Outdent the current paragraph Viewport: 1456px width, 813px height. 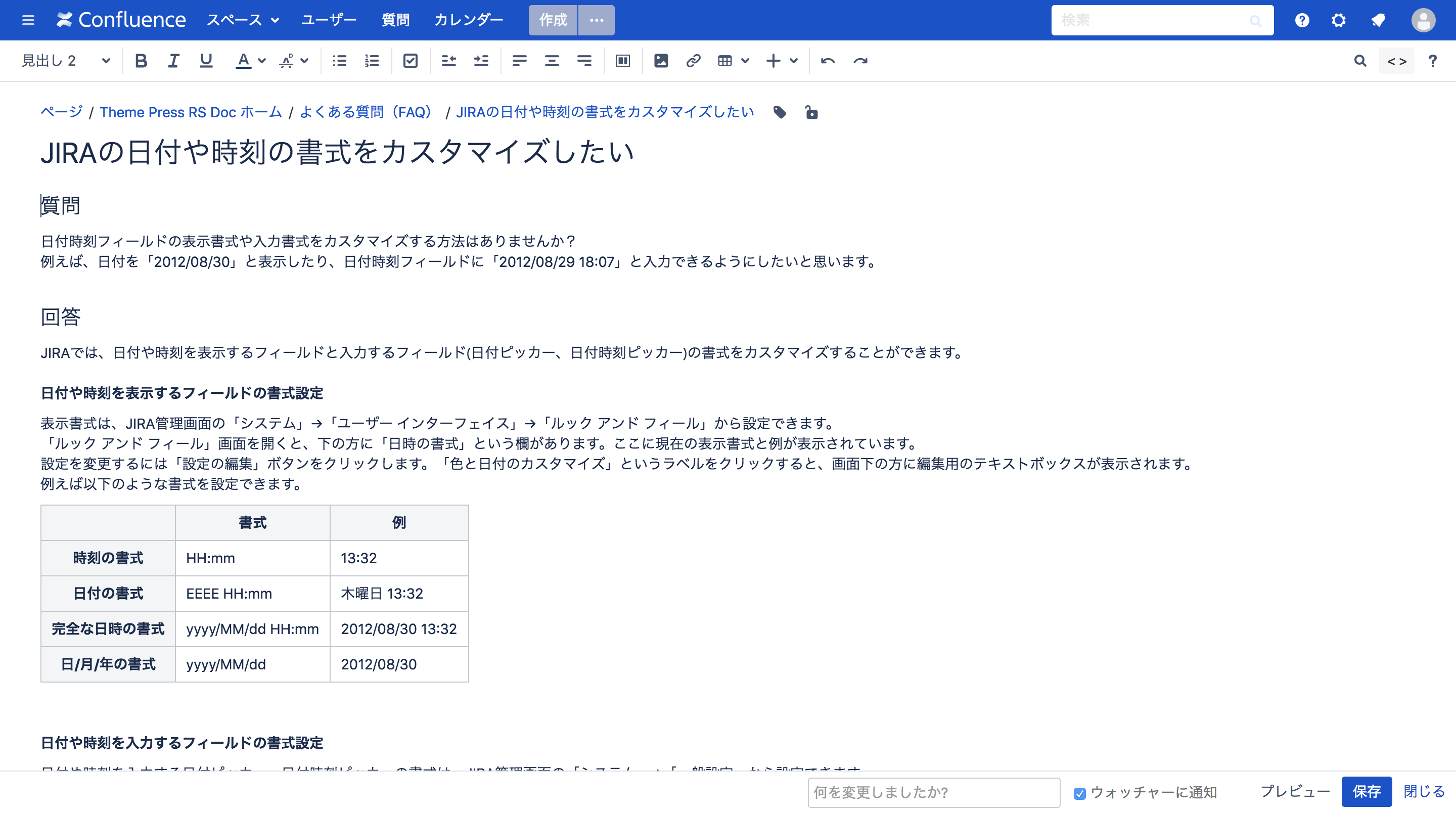pyautogui.click(x=449, y=61)
